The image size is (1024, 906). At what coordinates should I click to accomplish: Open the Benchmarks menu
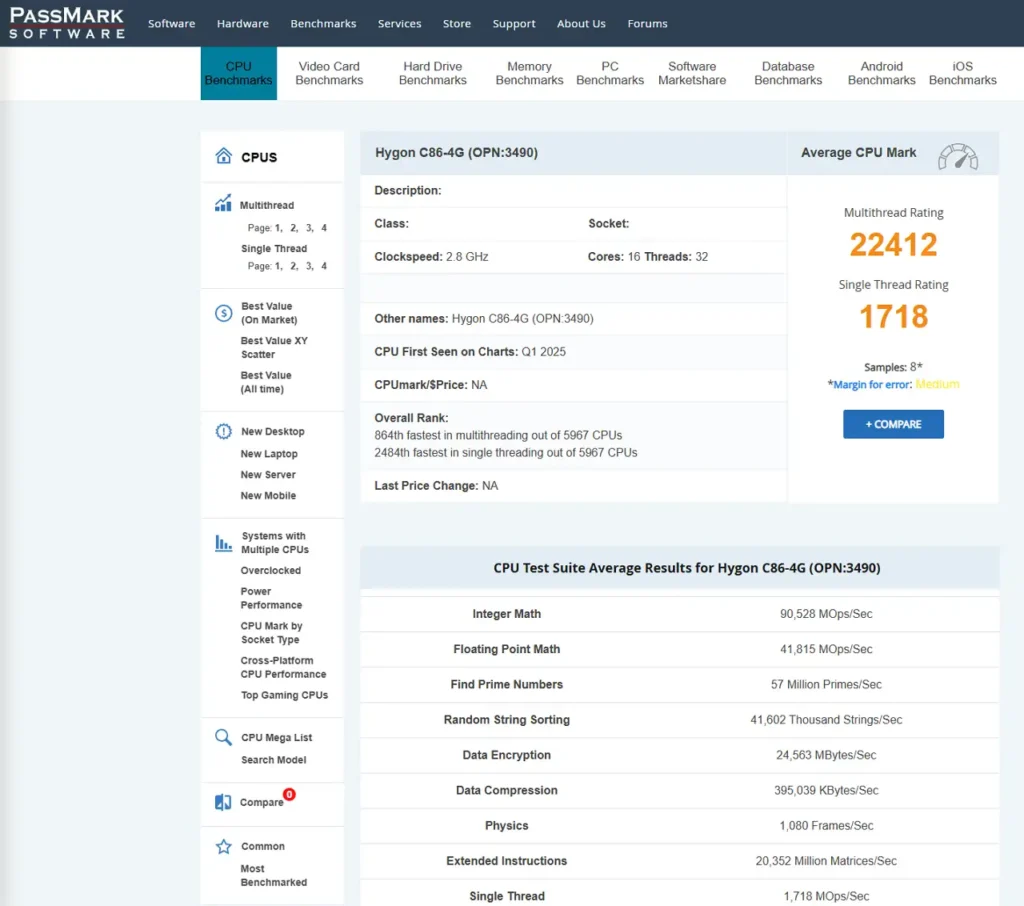pyautogui.click(x=323, y=24)
